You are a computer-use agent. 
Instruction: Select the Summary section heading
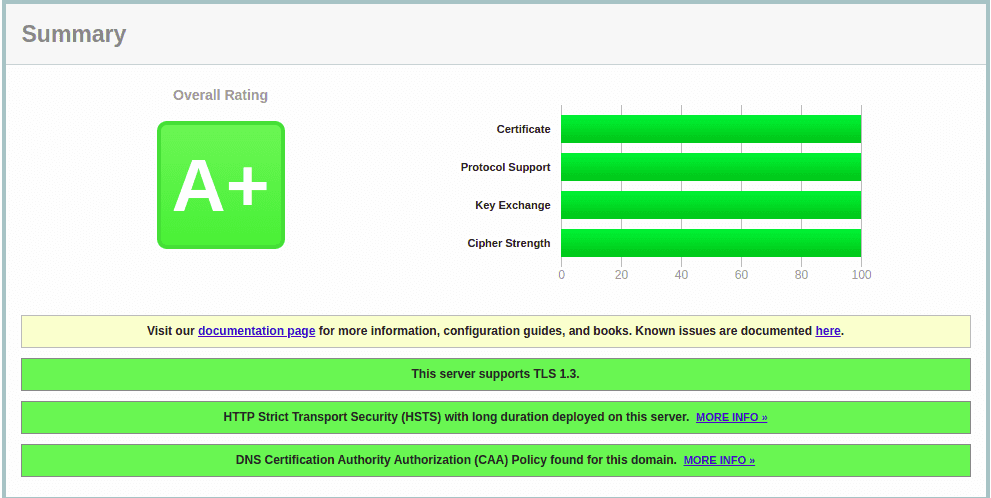pos(74,34)
